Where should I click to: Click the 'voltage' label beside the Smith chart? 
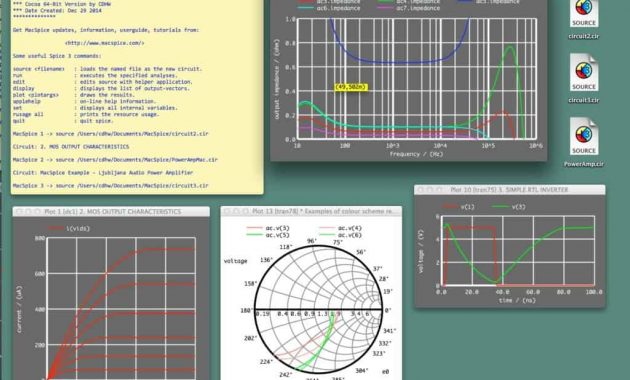(235, 261)
